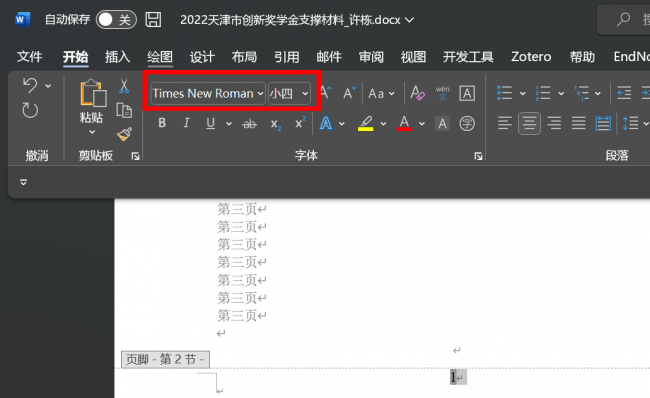Open the 开发工具 tab
Screen dimensions: 650x398
point(468,56)
